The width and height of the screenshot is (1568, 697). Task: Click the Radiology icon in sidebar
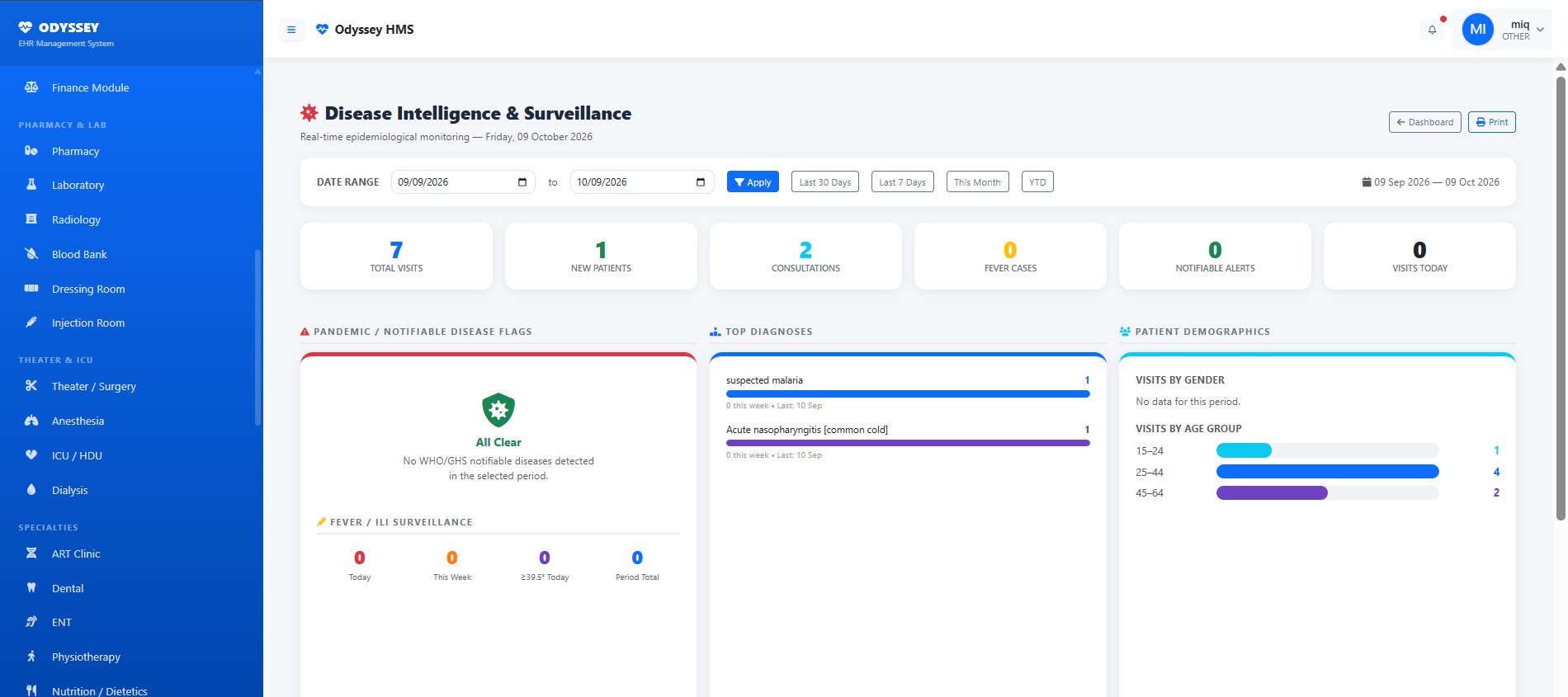pos(31,219)
